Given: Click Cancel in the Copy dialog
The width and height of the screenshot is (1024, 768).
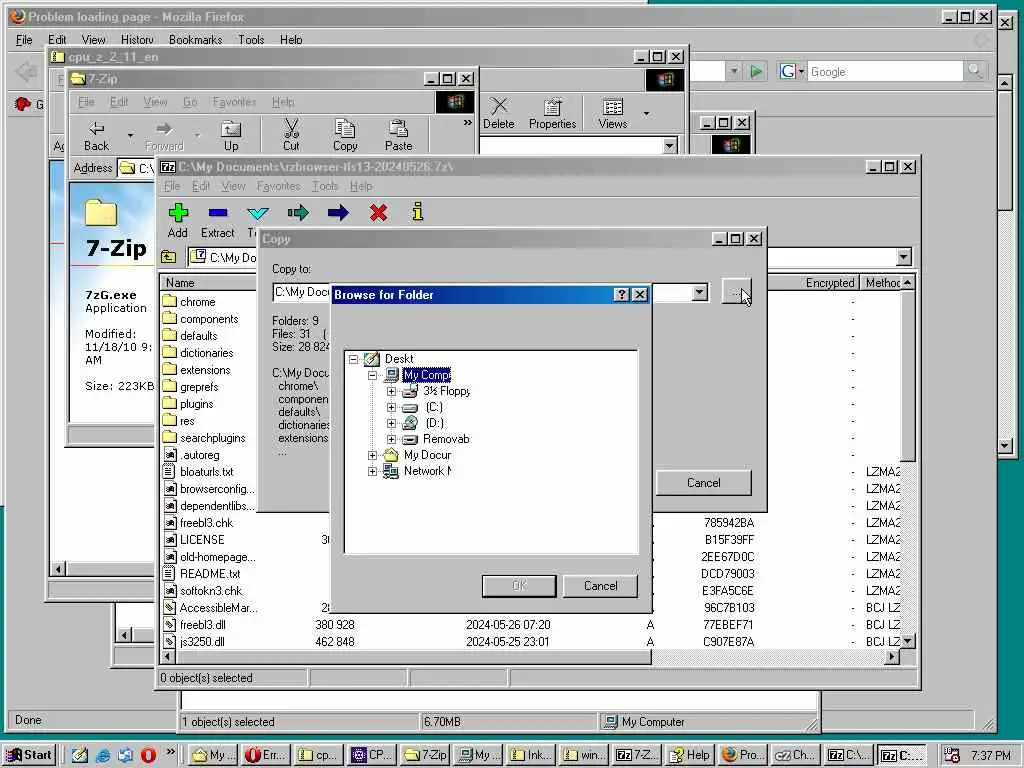Looking at the screenshot, I should coord(703,483).
